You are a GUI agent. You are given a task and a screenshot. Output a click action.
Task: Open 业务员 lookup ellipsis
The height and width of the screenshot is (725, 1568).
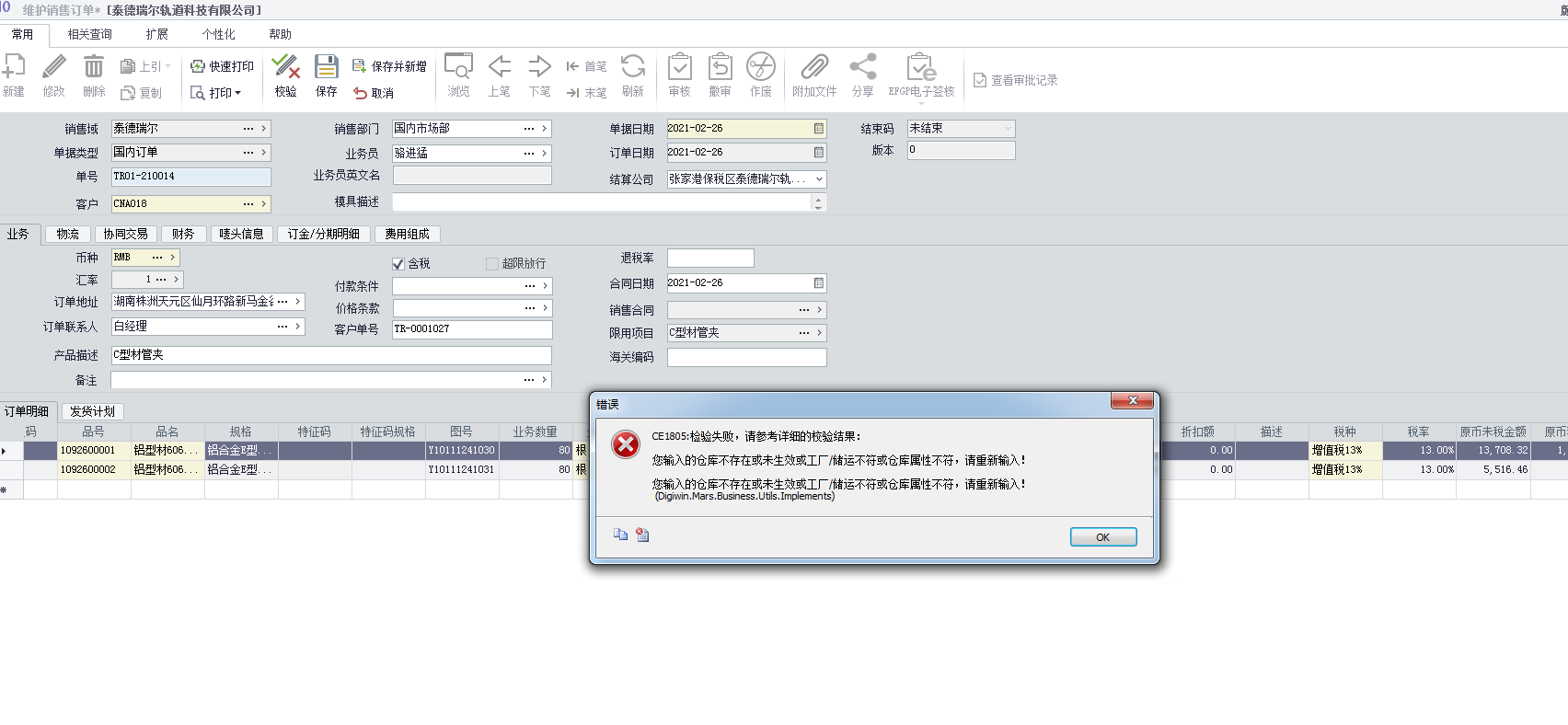[529, 154]
